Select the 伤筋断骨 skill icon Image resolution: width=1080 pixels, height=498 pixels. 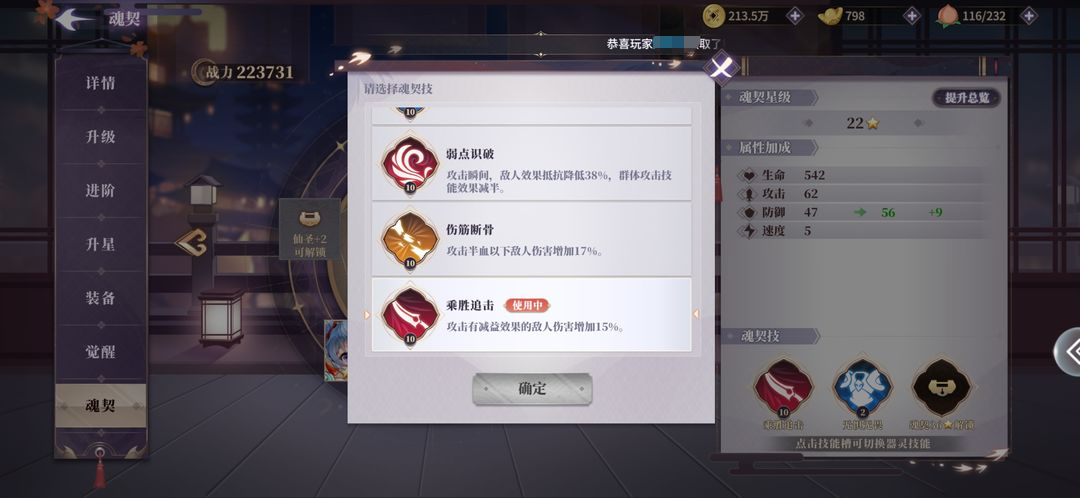tap(411, 240)
